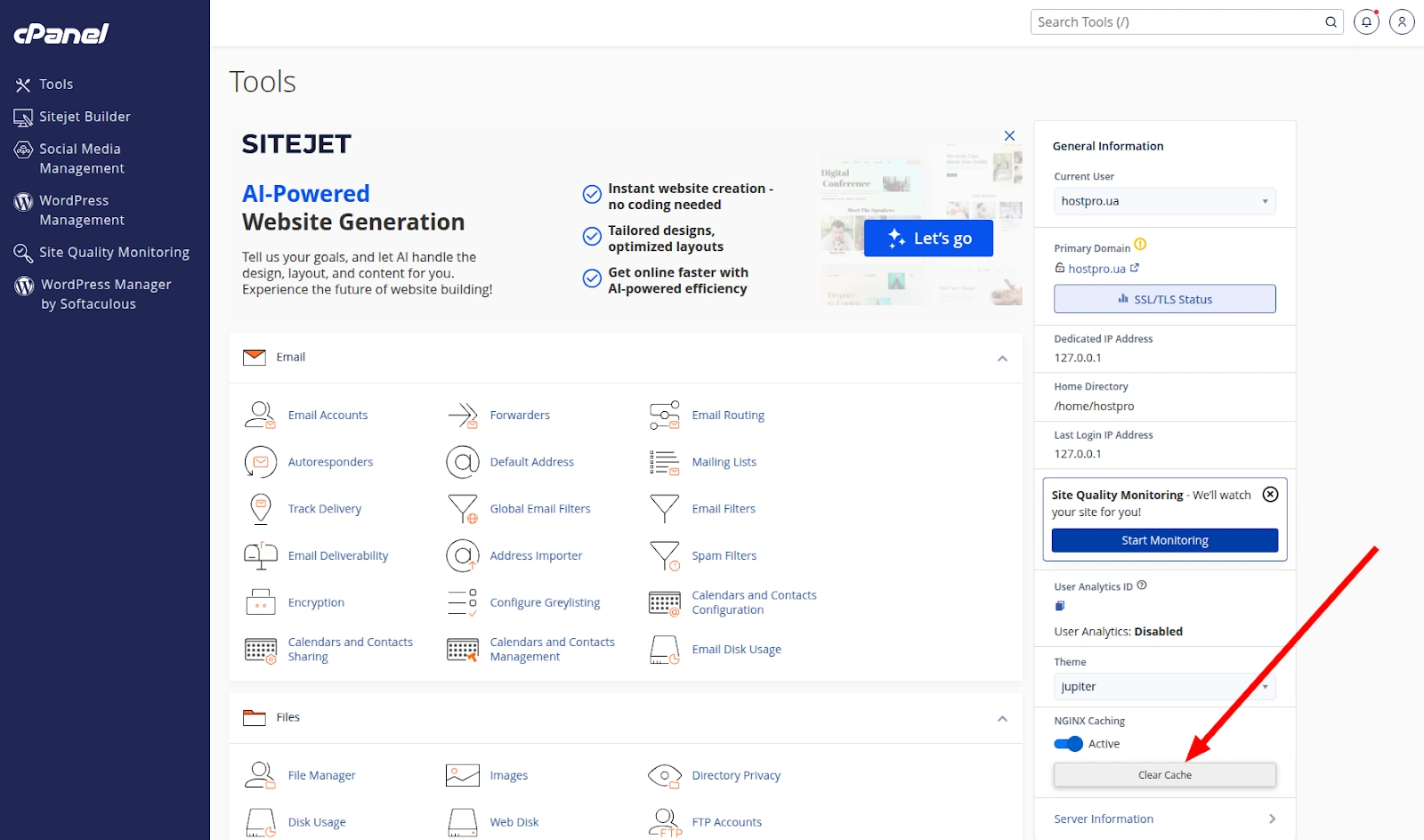Image resolution: width=1424 pixels, height=840 pixels.
Task: Click the Primary Domain info icon
Action: (1140, 245)
